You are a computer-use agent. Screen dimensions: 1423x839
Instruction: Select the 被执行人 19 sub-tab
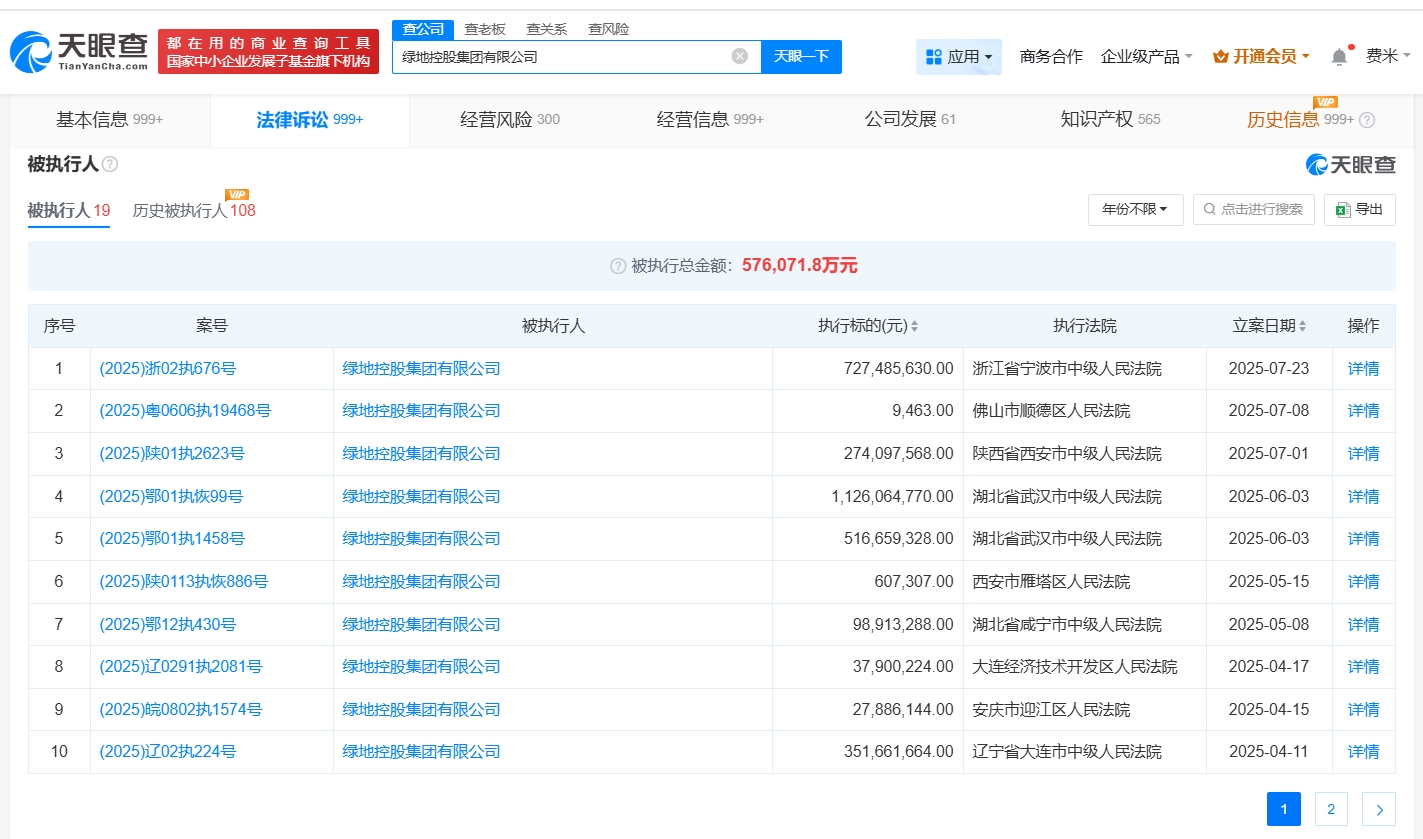pos(69,211)
